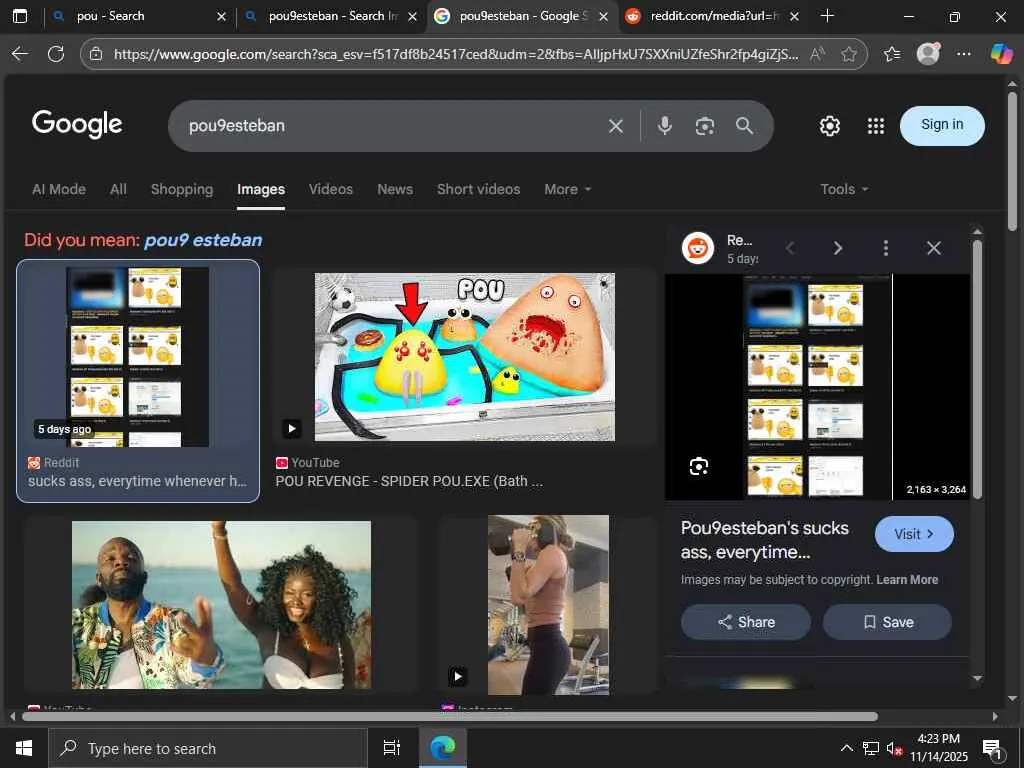Switch to the News tab
The image size is (1024, 768).
(x=395, y=189)
